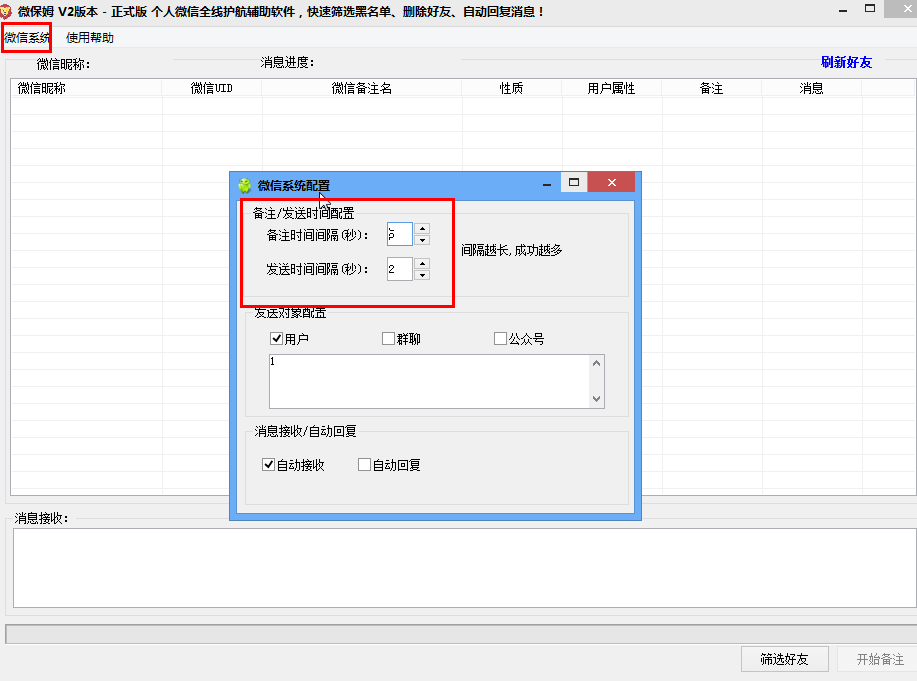Click the text area's scroll down arrow
The width and height of the screenshot is (917, 681).
(x=597, y=399)
